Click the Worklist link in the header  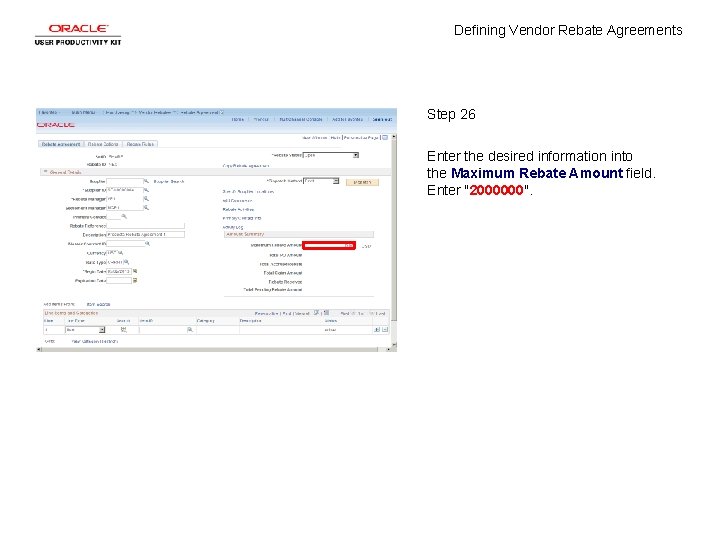click(x=261, y=119)
